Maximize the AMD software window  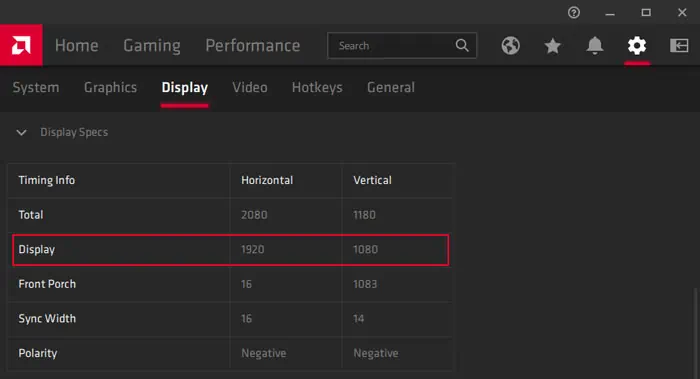[646, 12]
